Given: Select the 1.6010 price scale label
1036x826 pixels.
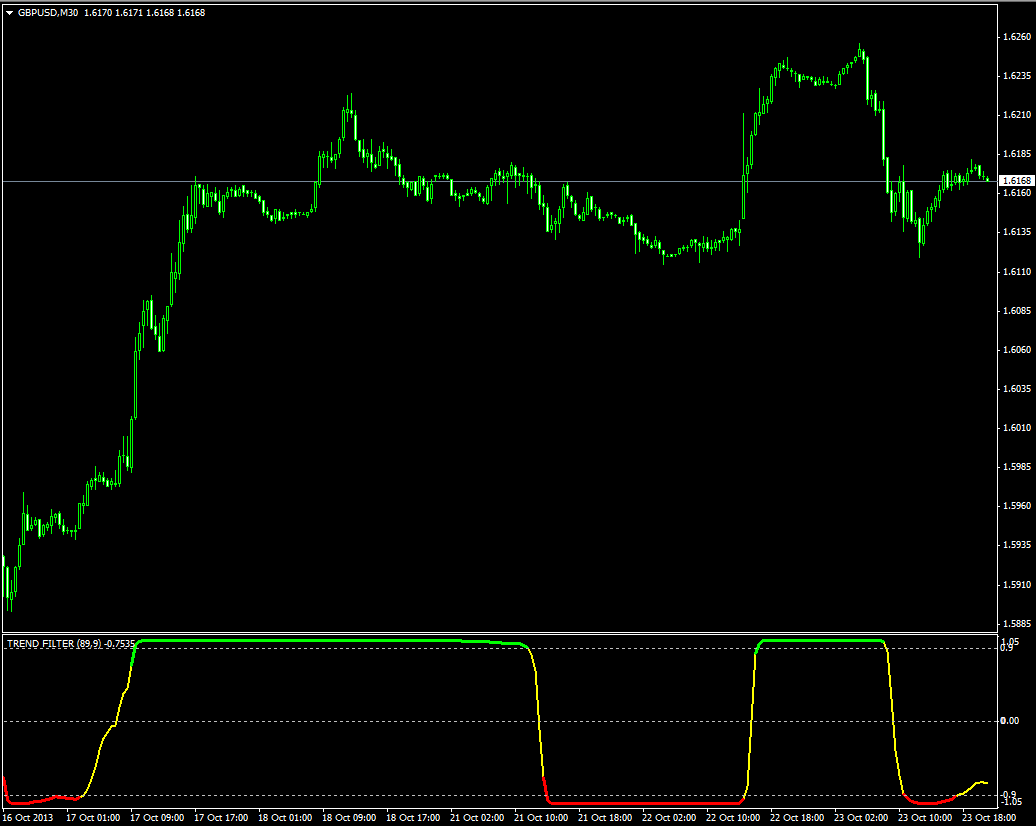Looking at the screenshot, I should pyautogui.click(x=1017, y=427).
